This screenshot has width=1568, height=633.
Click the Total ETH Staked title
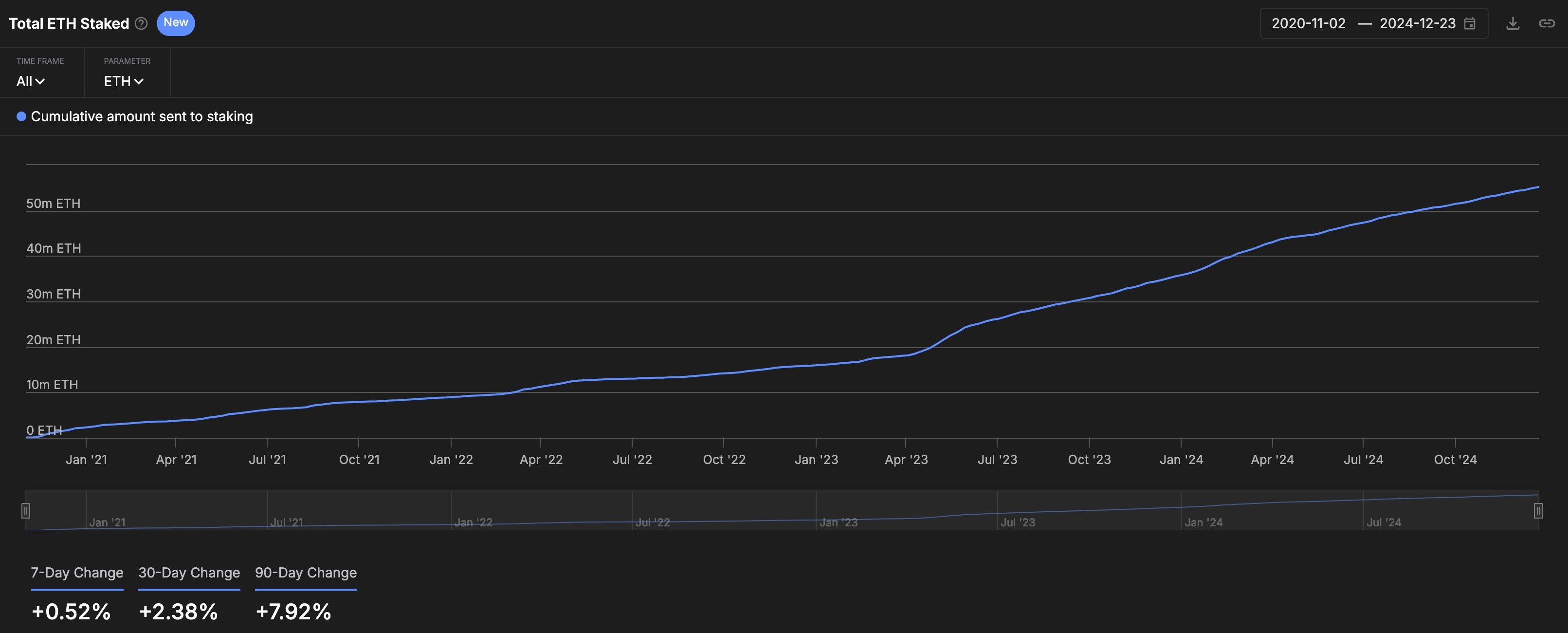(x=69, y=24)
